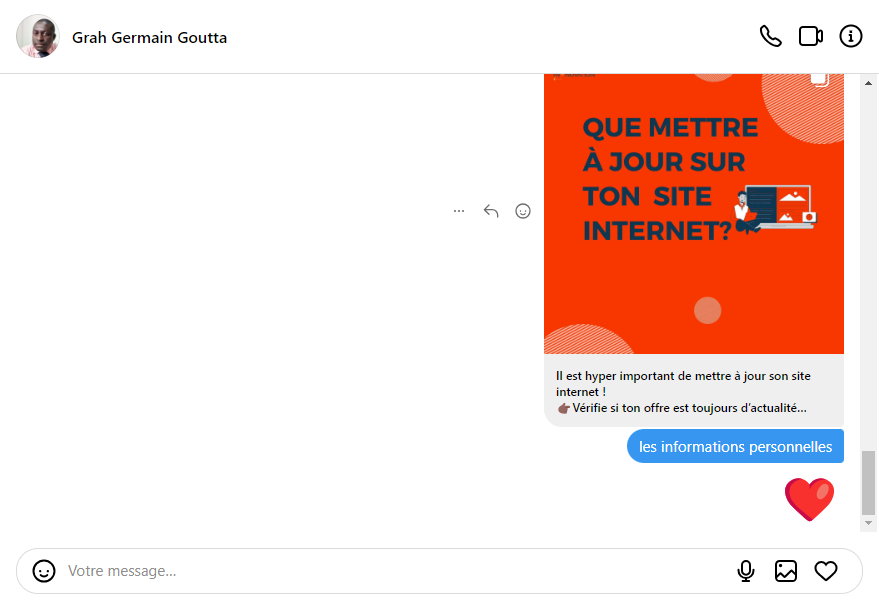Open more options (three dots) beside the shared post

459,211
